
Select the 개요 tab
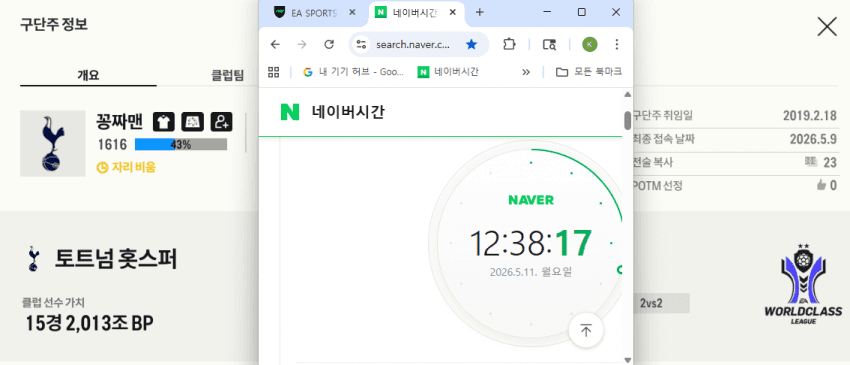88,75
